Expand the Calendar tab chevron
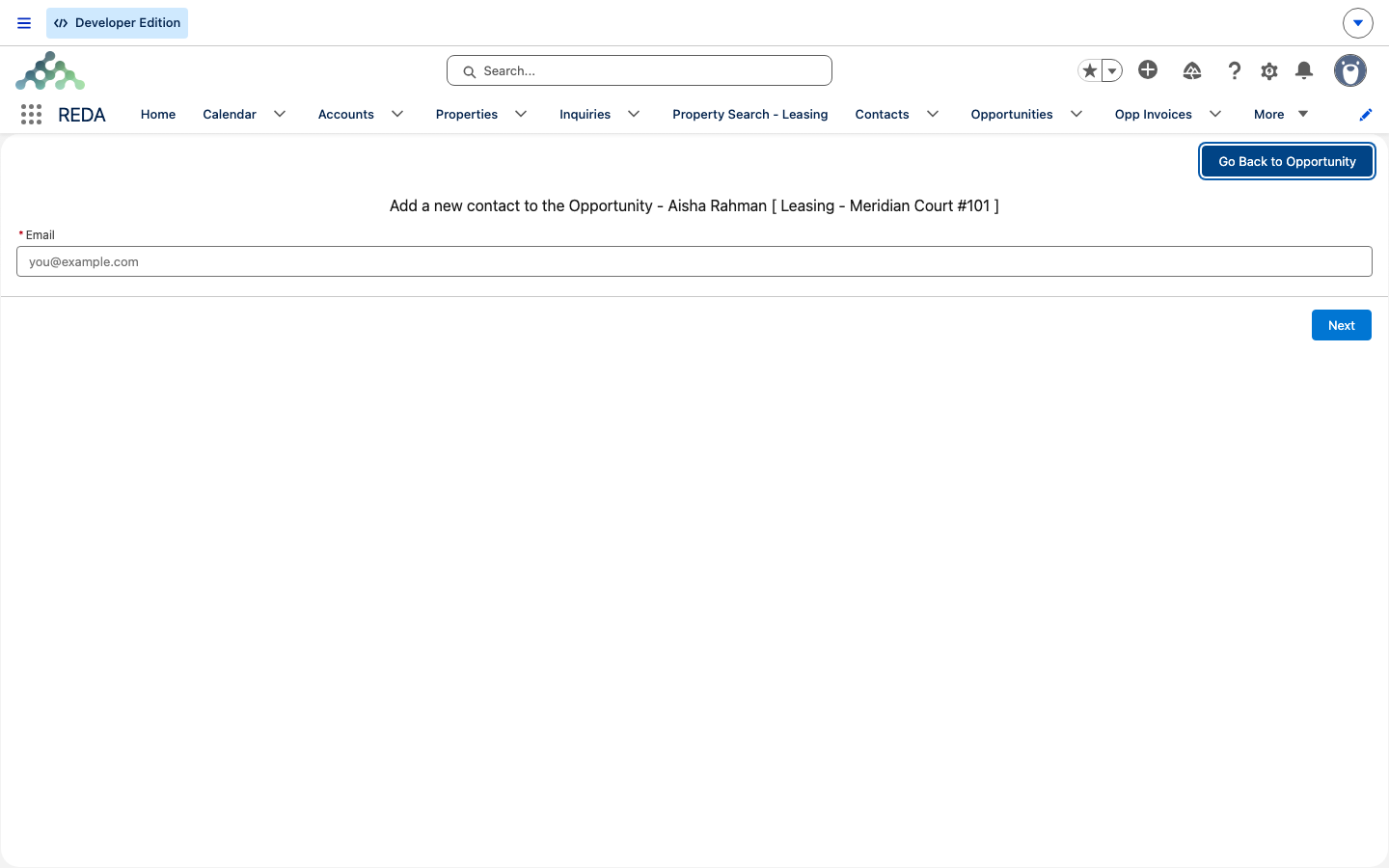The height and width of the screenshot is (868, 1389). (280, 114)
